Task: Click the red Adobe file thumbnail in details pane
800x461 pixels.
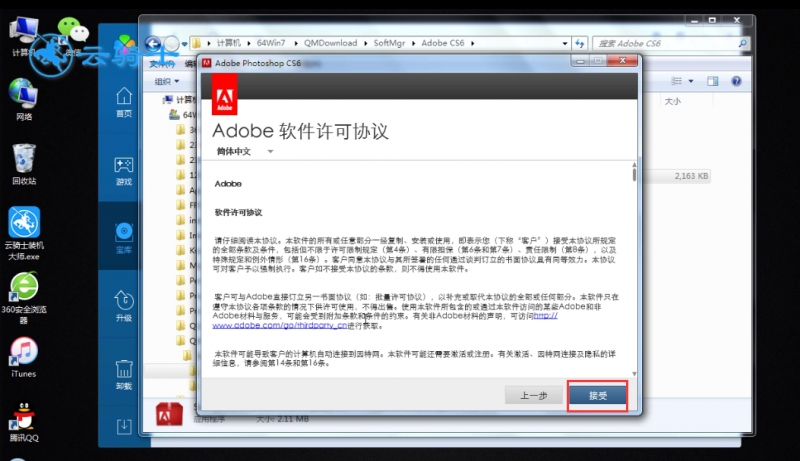Action: click(169, 414)
